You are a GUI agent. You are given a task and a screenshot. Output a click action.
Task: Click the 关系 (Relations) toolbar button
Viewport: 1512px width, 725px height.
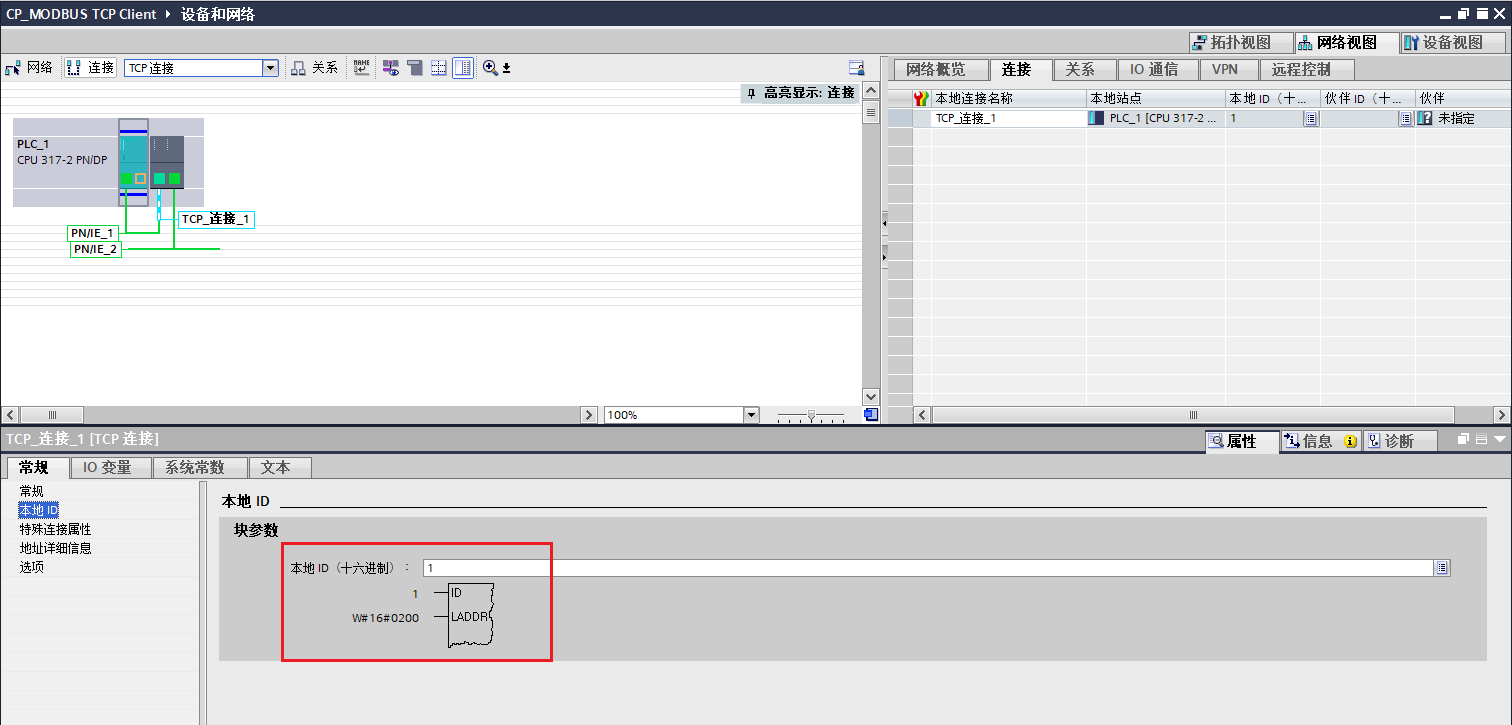pos(314,68)
